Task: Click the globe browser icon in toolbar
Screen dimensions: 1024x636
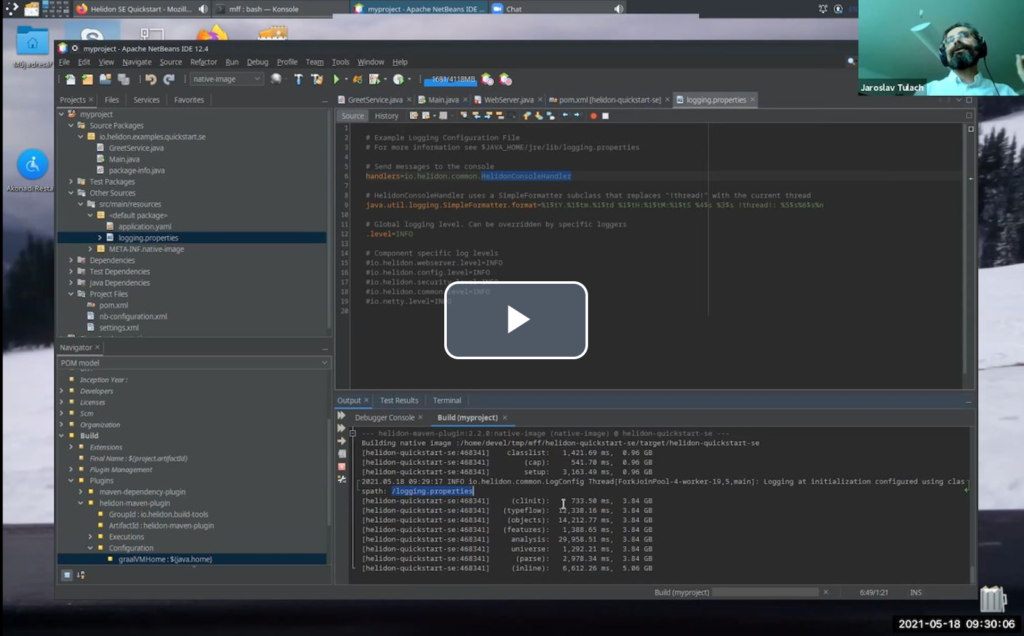Action: (276, 79)
